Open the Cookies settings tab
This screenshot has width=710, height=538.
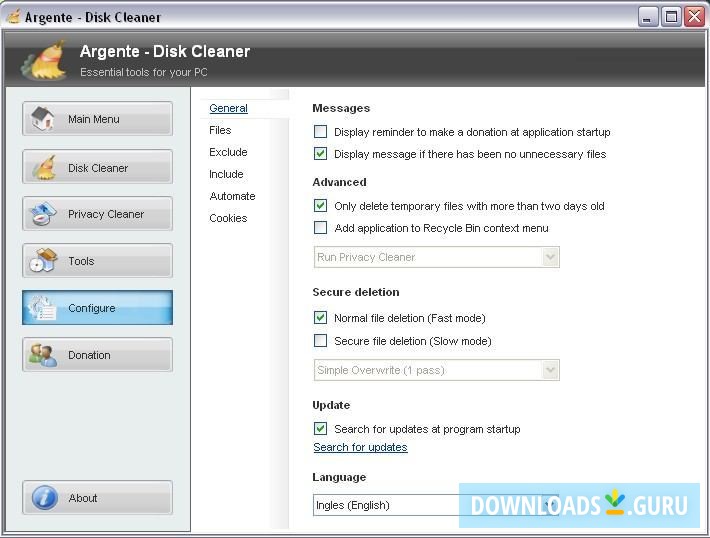[x=228, y=218]
